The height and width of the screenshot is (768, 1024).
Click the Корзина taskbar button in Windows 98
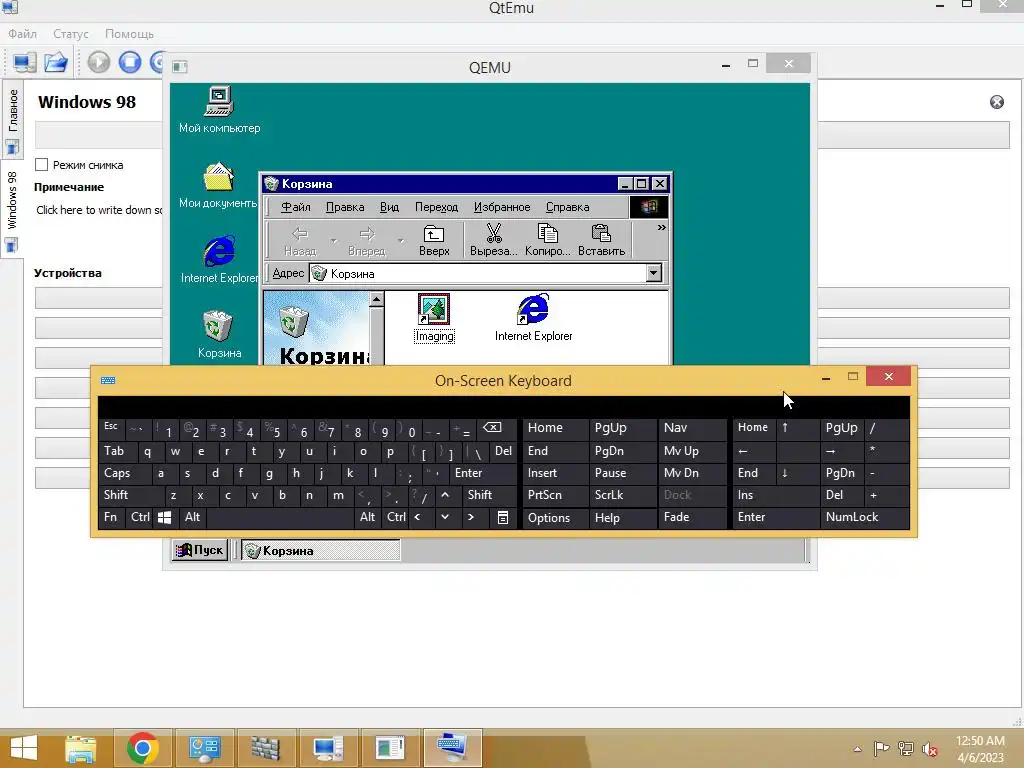(x=321, y=551)
